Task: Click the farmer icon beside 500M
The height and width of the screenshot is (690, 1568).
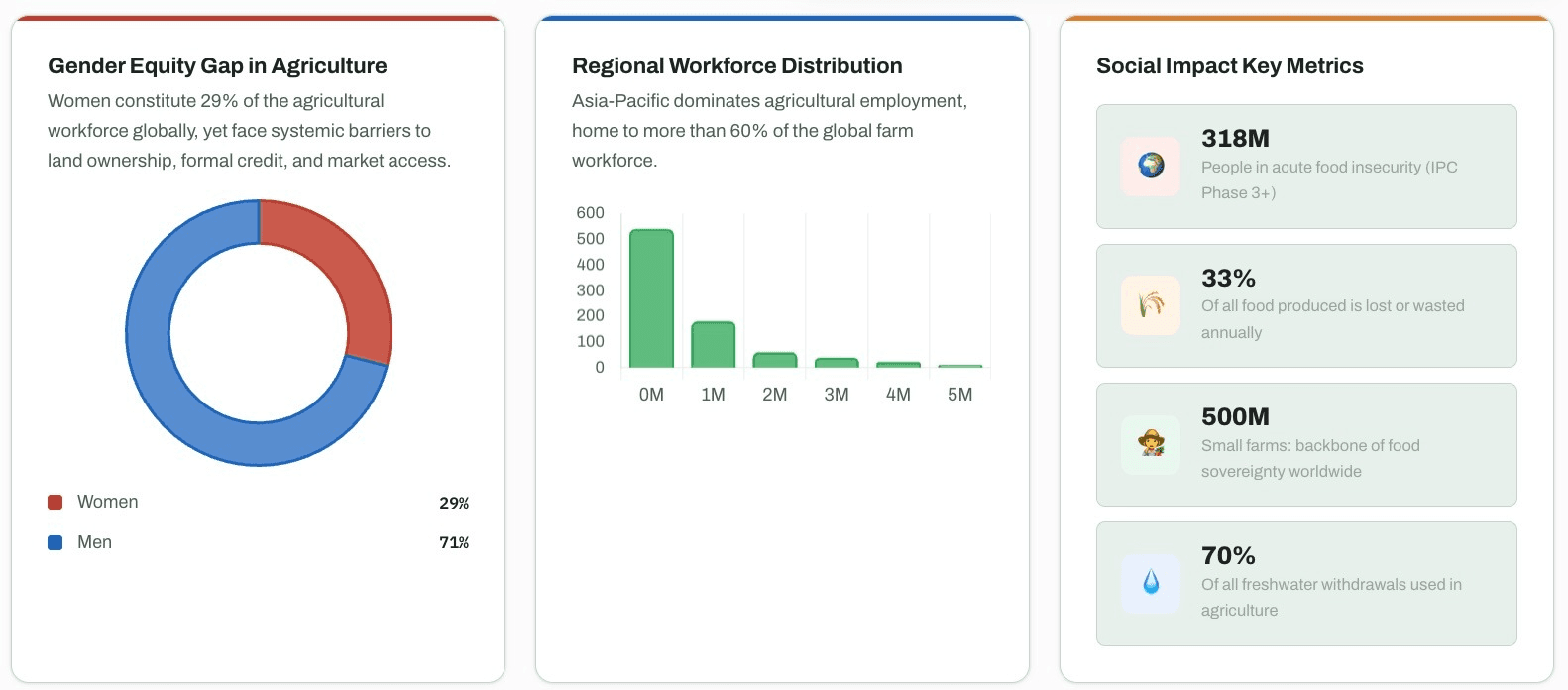Action: click(1151, 444)
